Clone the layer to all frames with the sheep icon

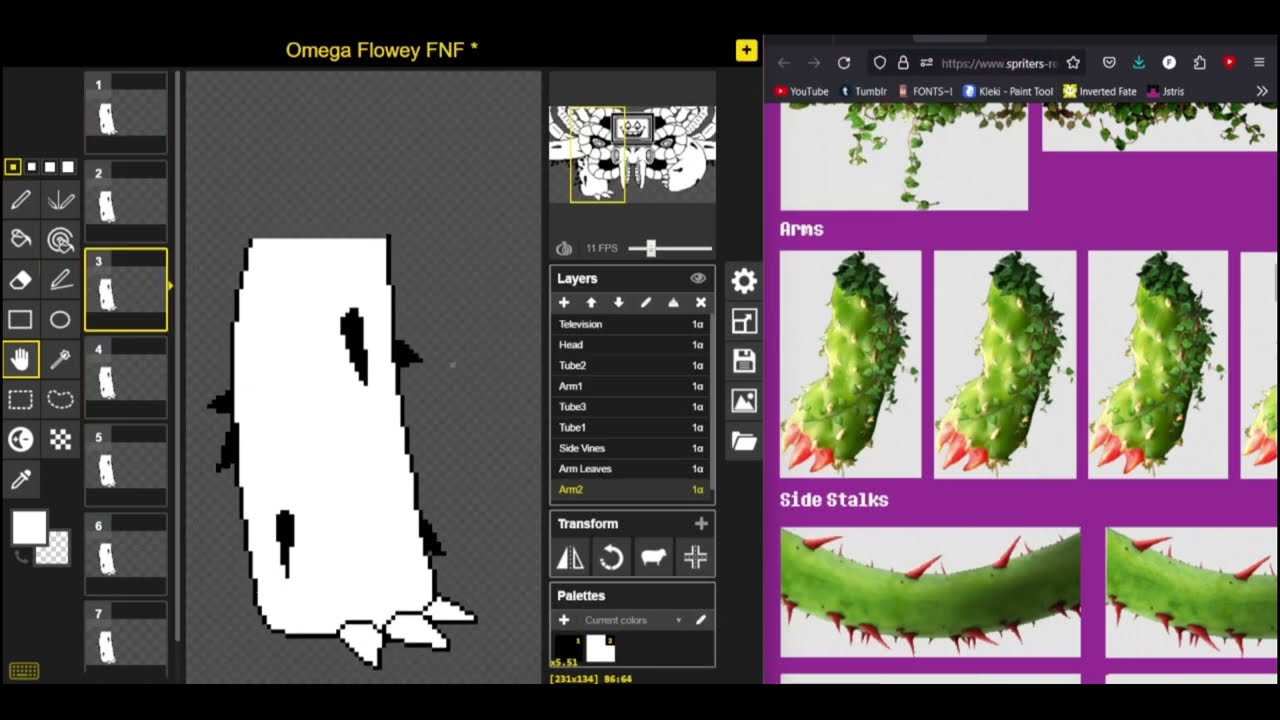pos(654,558)
